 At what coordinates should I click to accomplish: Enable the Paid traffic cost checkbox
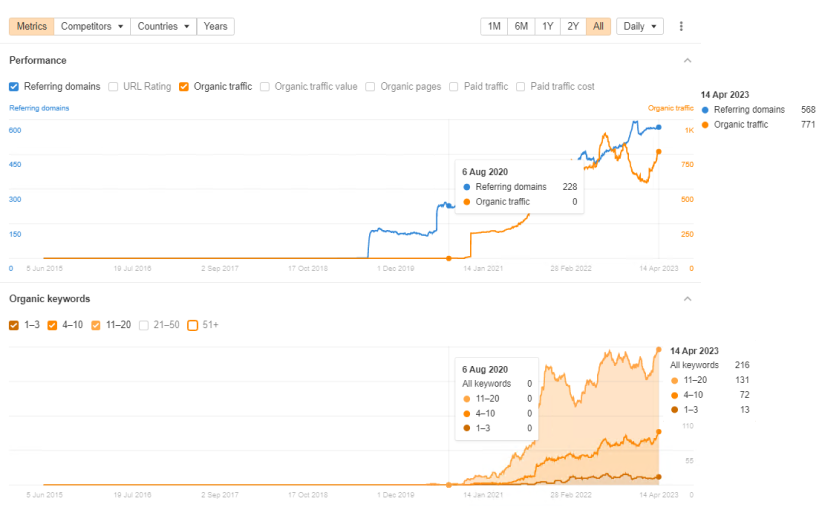(520, 87)
